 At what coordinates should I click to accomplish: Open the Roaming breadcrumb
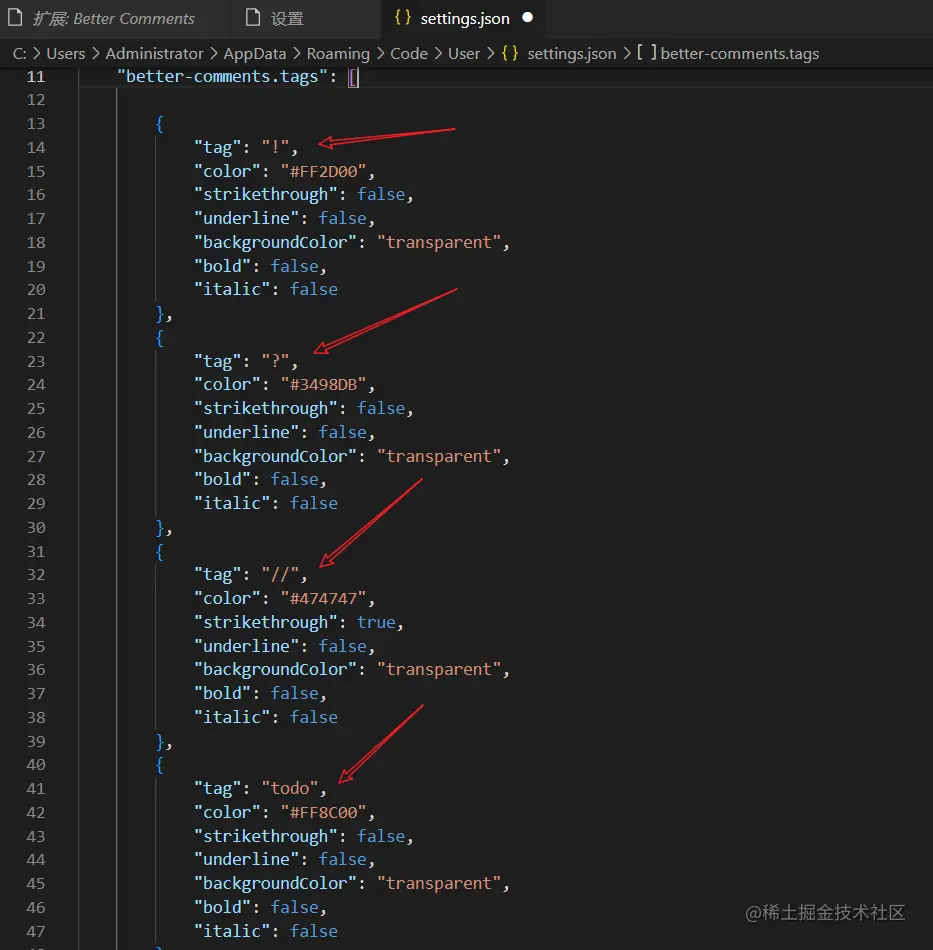[x=338, y=54]
